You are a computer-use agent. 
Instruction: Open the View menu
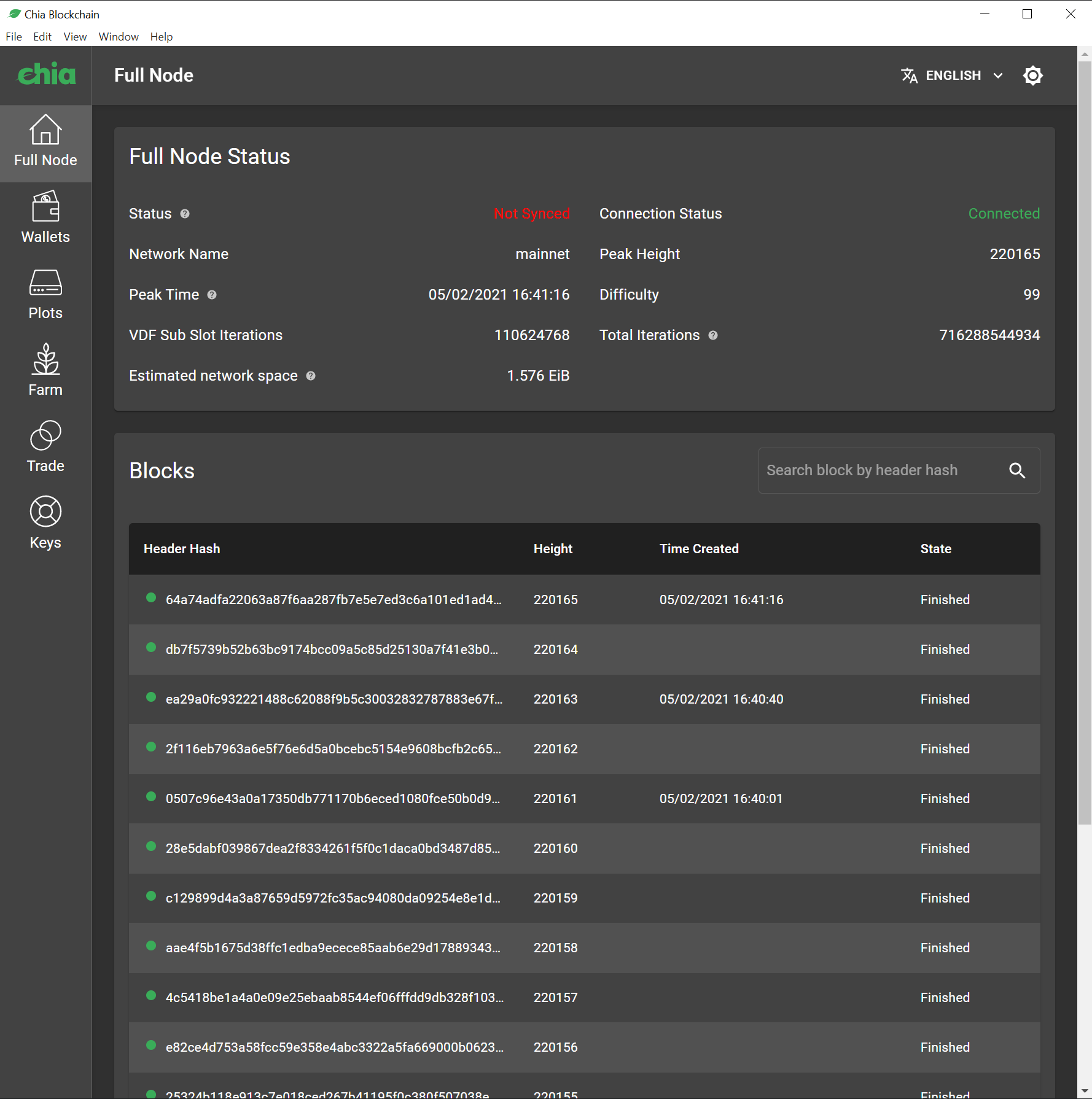pos(75,36)
